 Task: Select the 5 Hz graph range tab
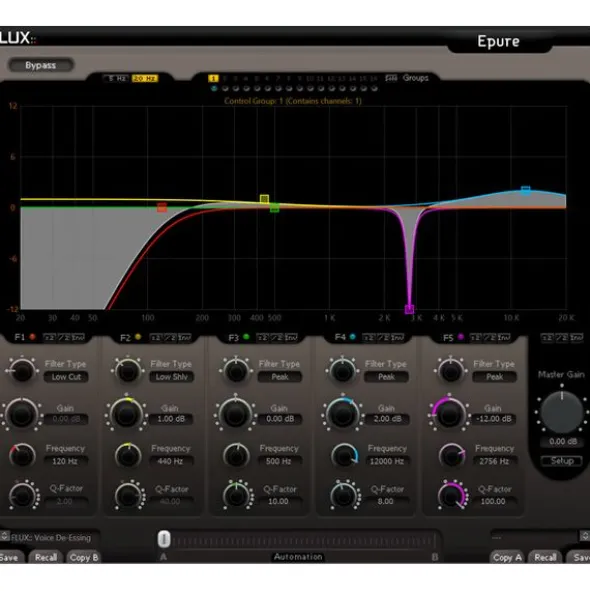point(116,78)
